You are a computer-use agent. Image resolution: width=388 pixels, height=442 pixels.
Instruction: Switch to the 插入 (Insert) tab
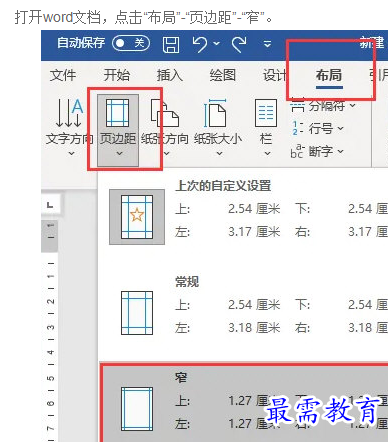point(170,75)
